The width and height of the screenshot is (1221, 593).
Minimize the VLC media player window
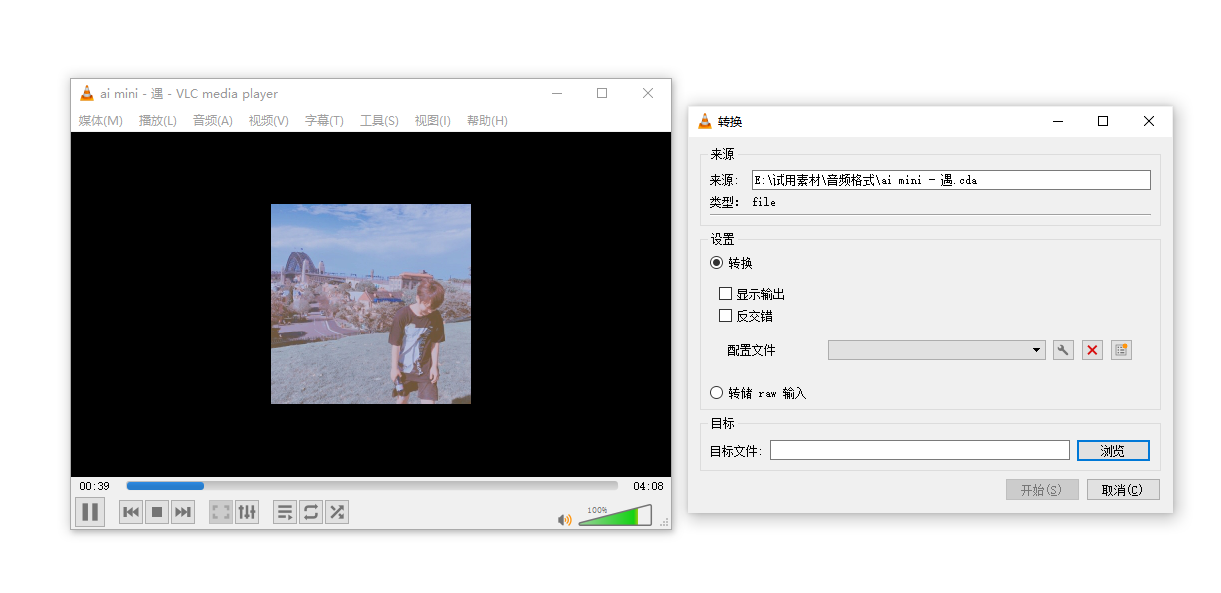pos(556,93)
